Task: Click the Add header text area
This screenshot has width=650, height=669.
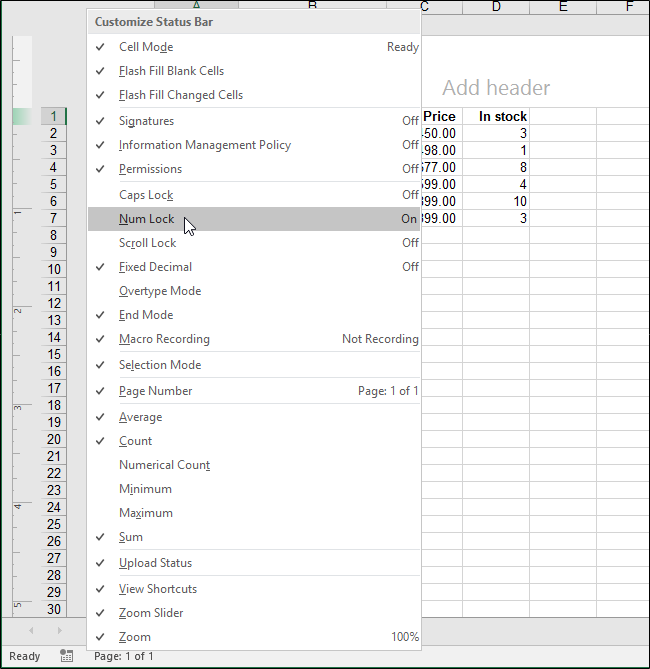Action: coord(496,88)
